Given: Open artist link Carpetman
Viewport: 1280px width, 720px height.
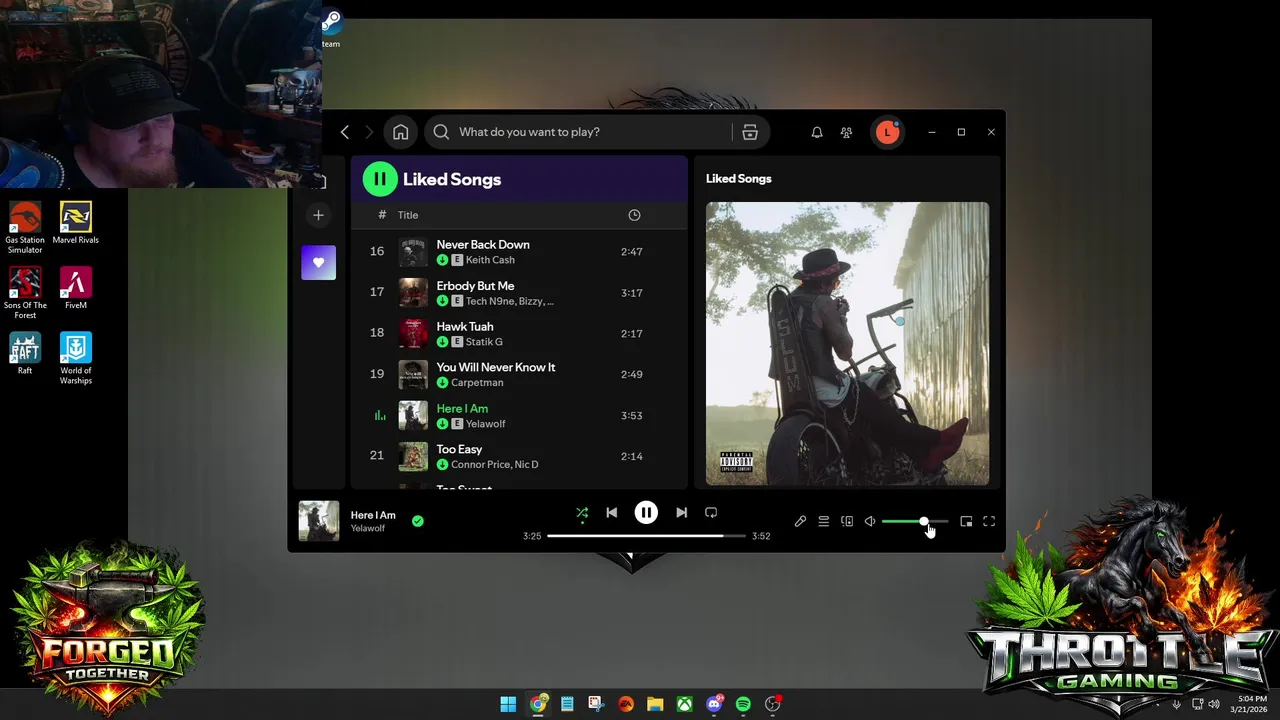Looking at the screenshot, I should [x=477, y=383].
